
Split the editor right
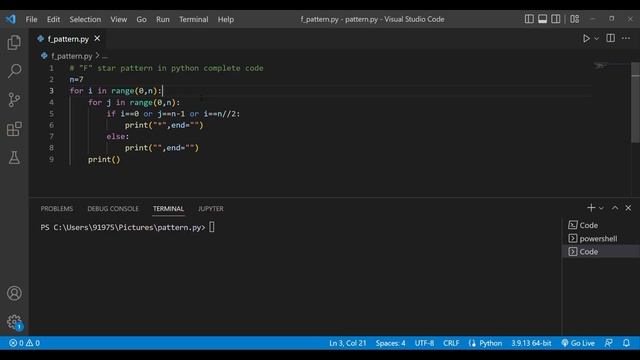point(611,38)
